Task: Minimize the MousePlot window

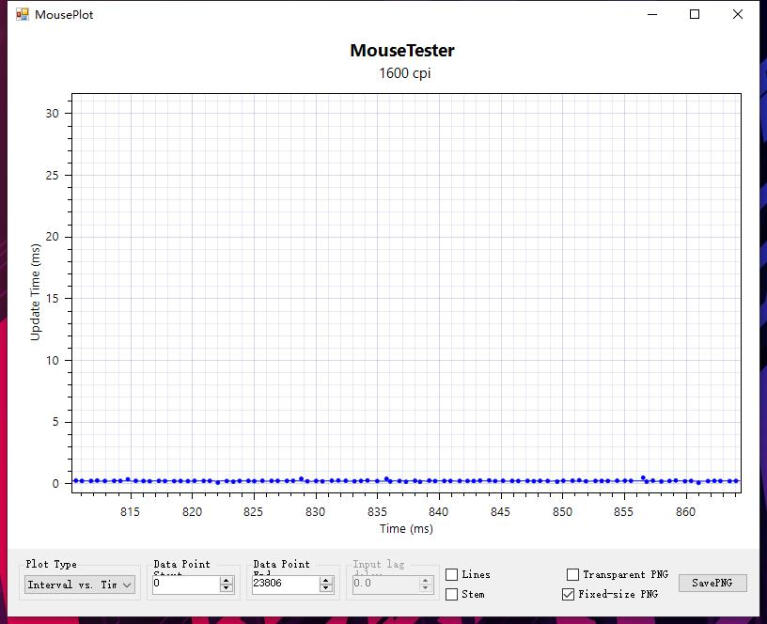Action: pyautogui.click(x=652, y=15)
